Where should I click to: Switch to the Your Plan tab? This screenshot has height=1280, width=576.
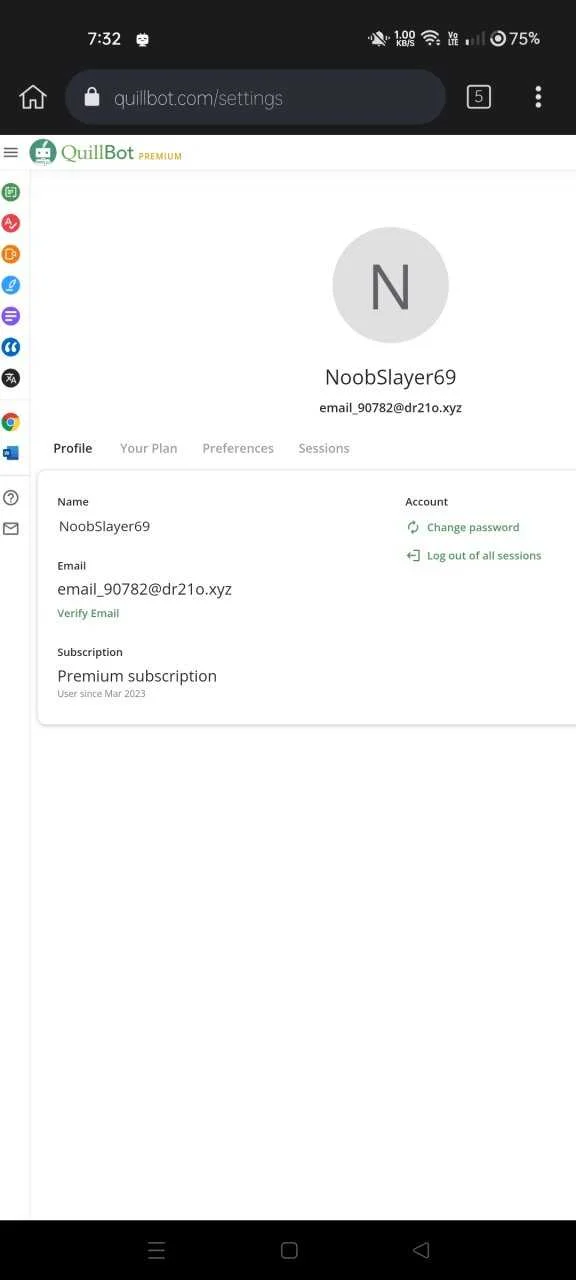(149, 448)
